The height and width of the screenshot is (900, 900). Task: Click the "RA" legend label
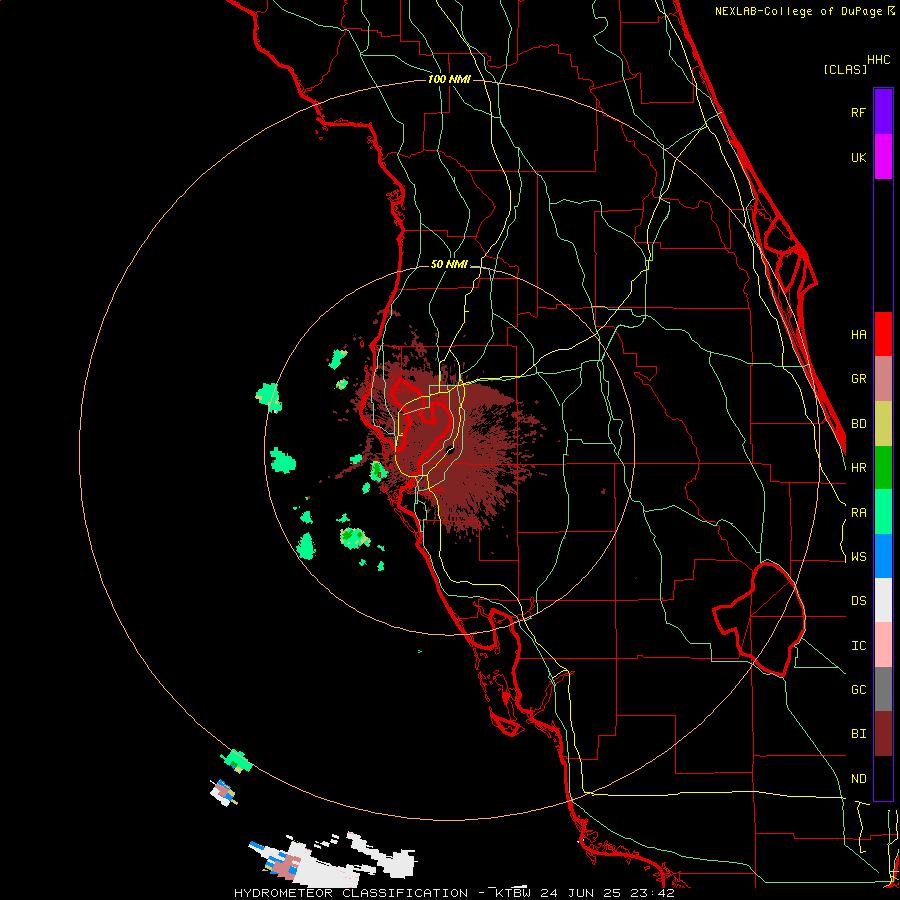859,513
